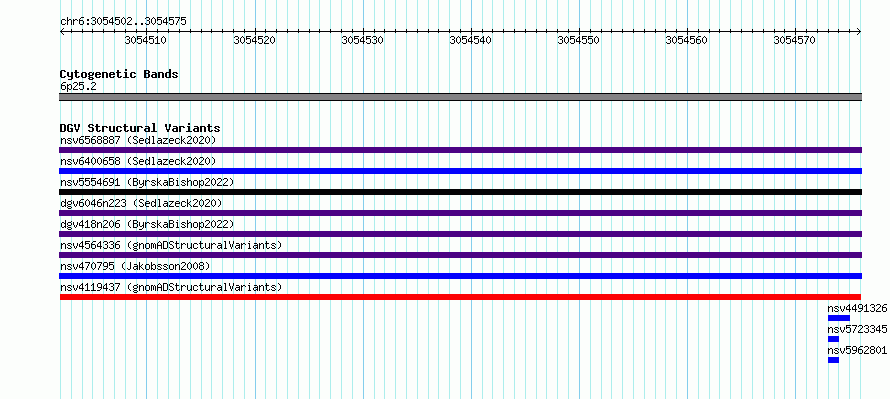
Task: Click the black bar under nsv5554691
Action: (461, 192)
